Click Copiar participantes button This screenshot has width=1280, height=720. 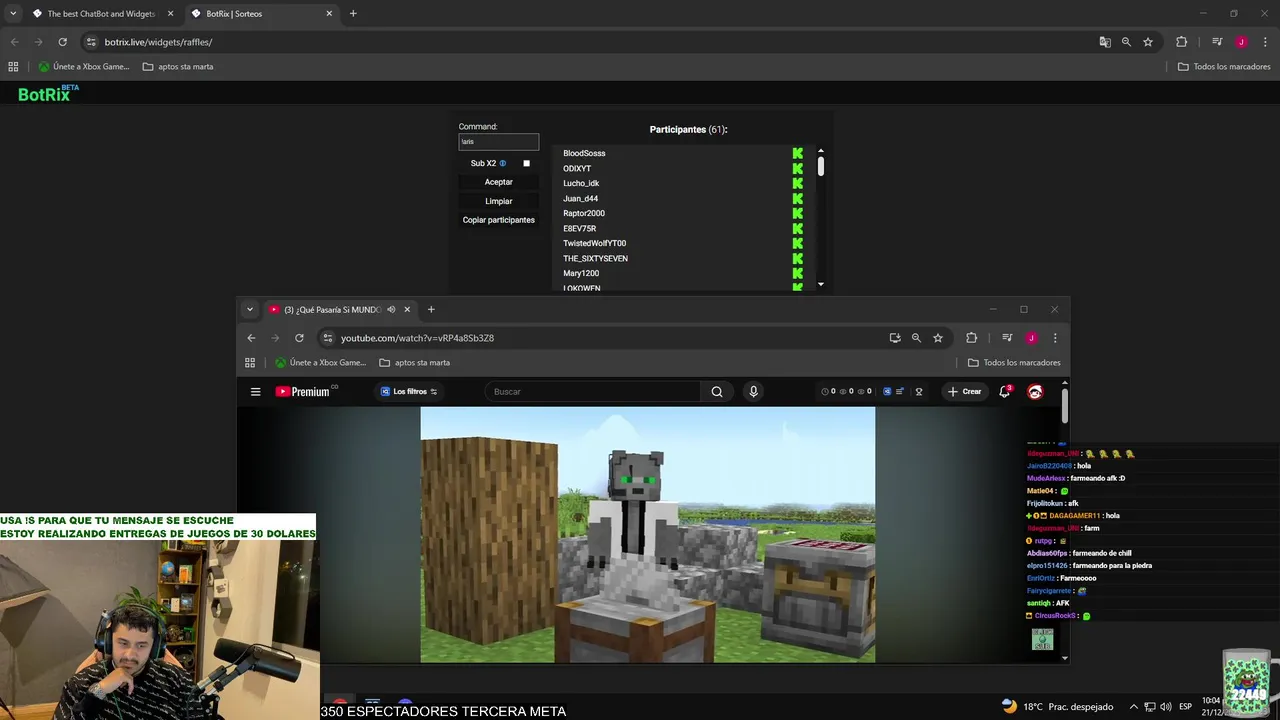[x=498, y=220]
